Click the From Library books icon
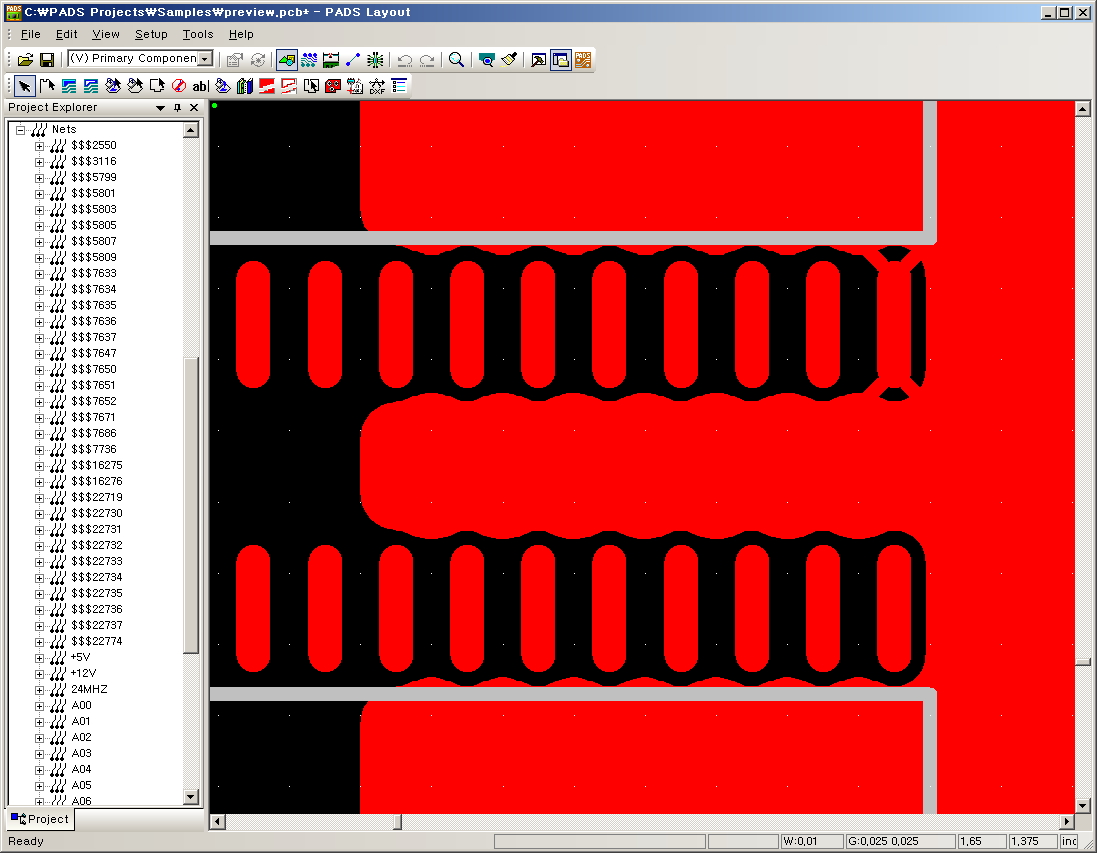 pos(244,86)
